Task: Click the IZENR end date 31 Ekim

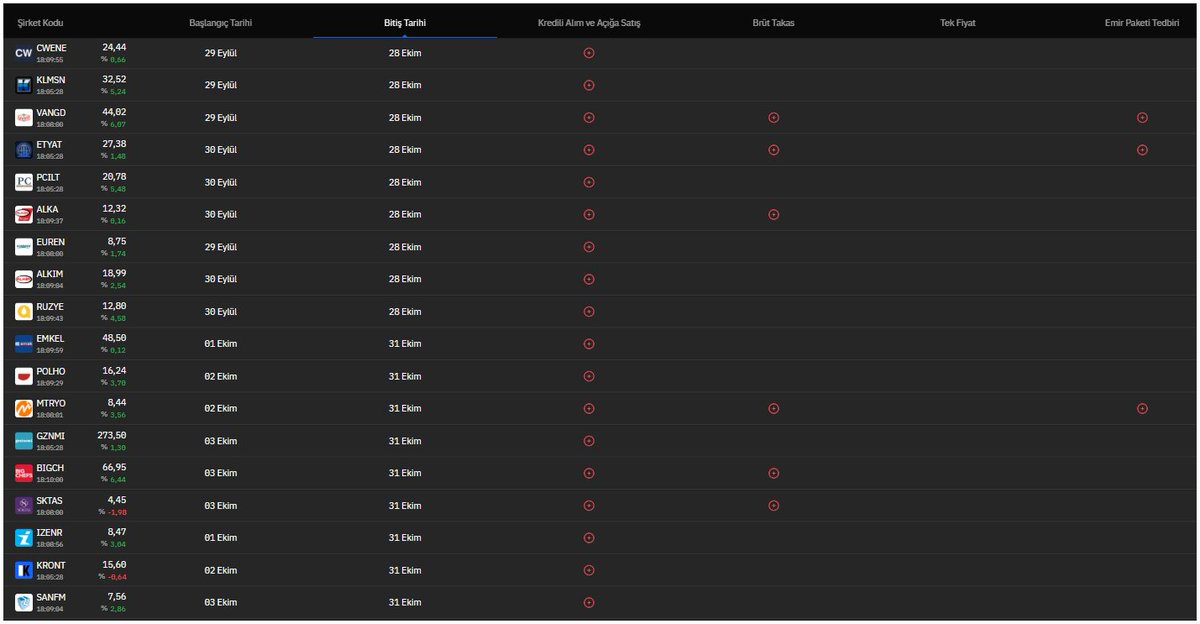Action: pos(405,538)
